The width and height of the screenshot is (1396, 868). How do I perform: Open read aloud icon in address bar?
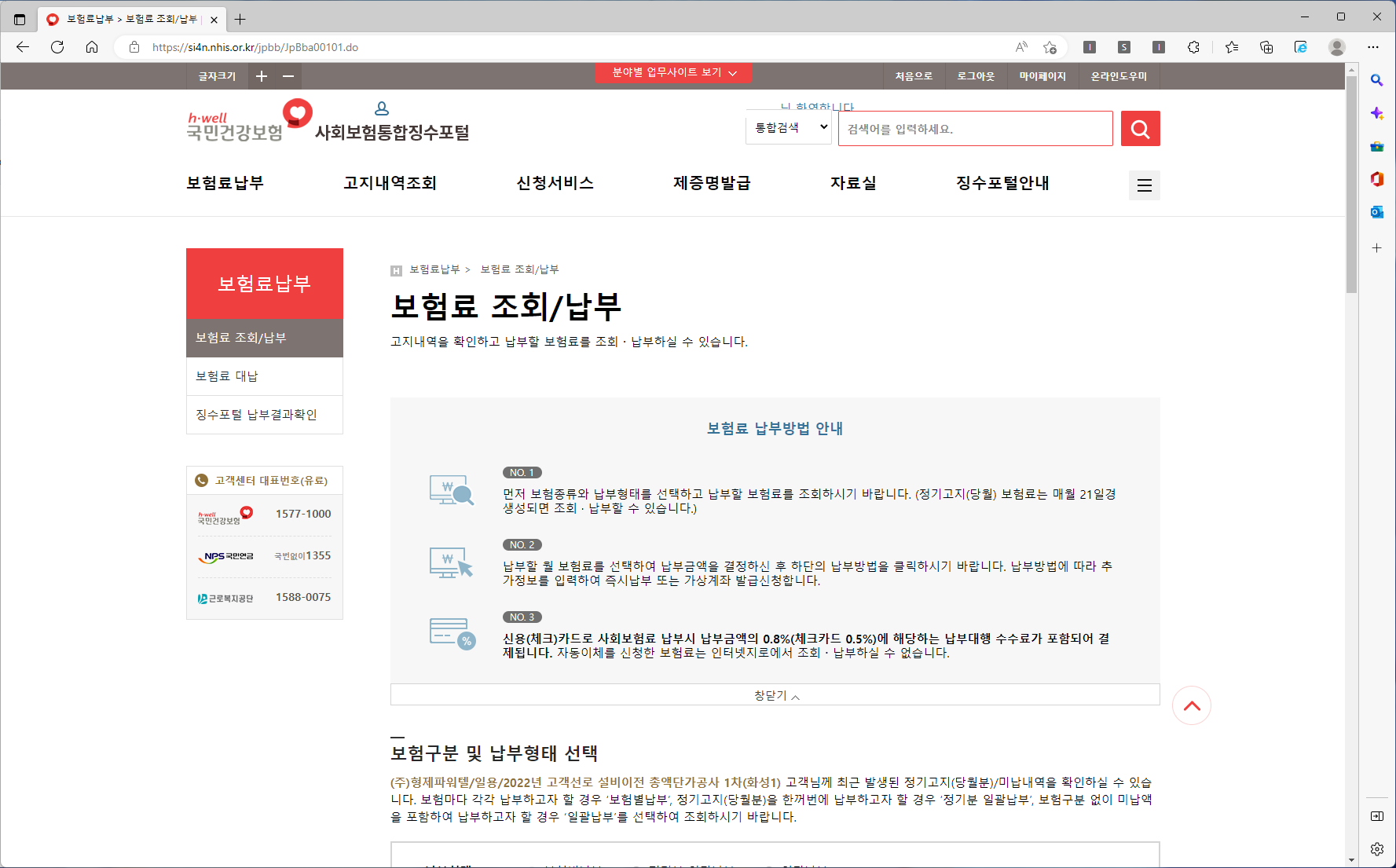1021,47
